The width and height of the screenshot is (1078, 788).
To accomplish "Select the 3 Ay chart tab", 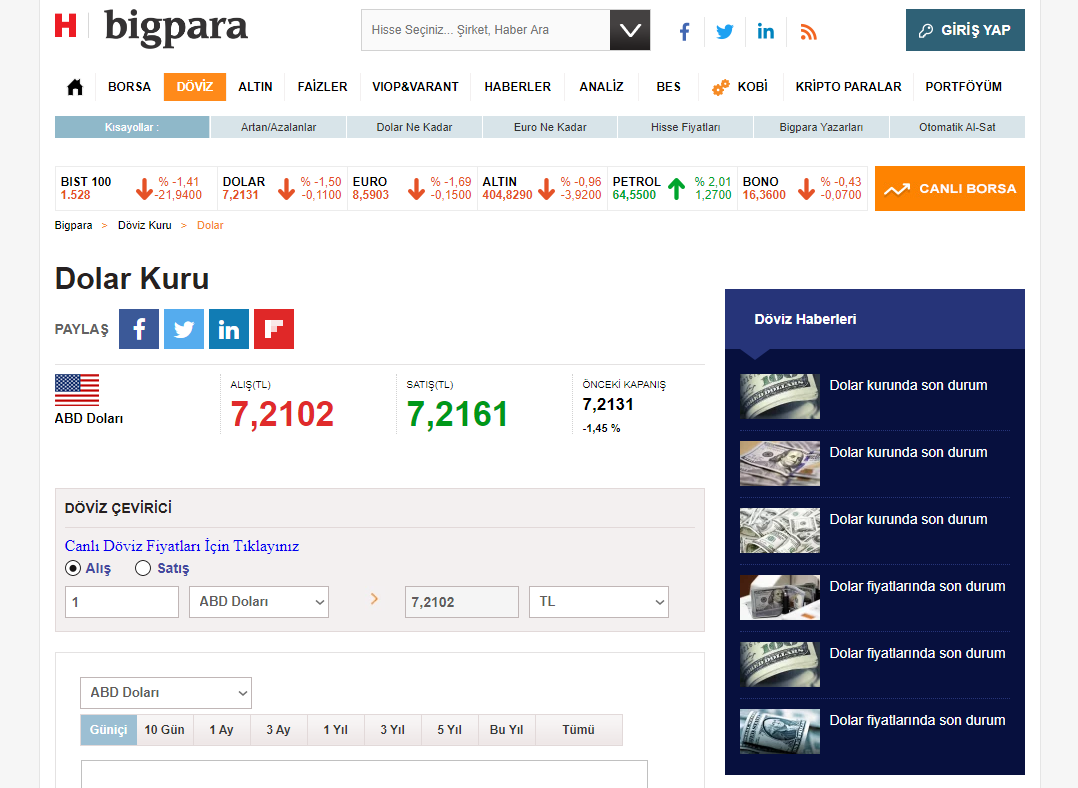I will pyautogui.click(x=278, y=730).
